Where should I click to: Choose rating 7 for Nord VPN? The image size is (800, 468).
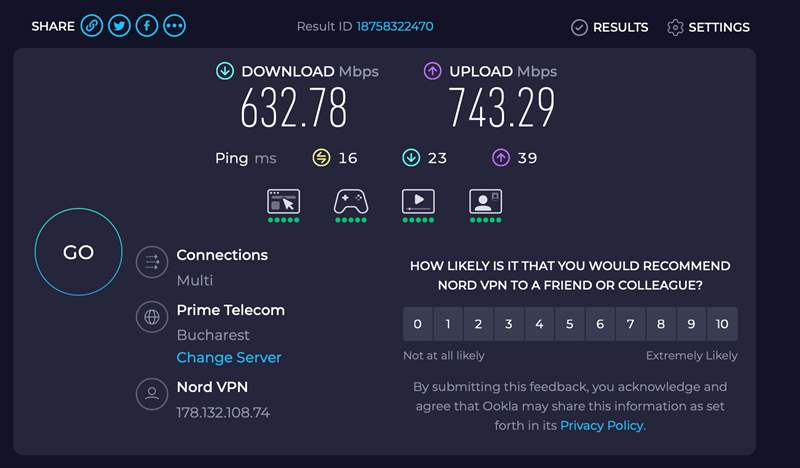tap(631, 324)
